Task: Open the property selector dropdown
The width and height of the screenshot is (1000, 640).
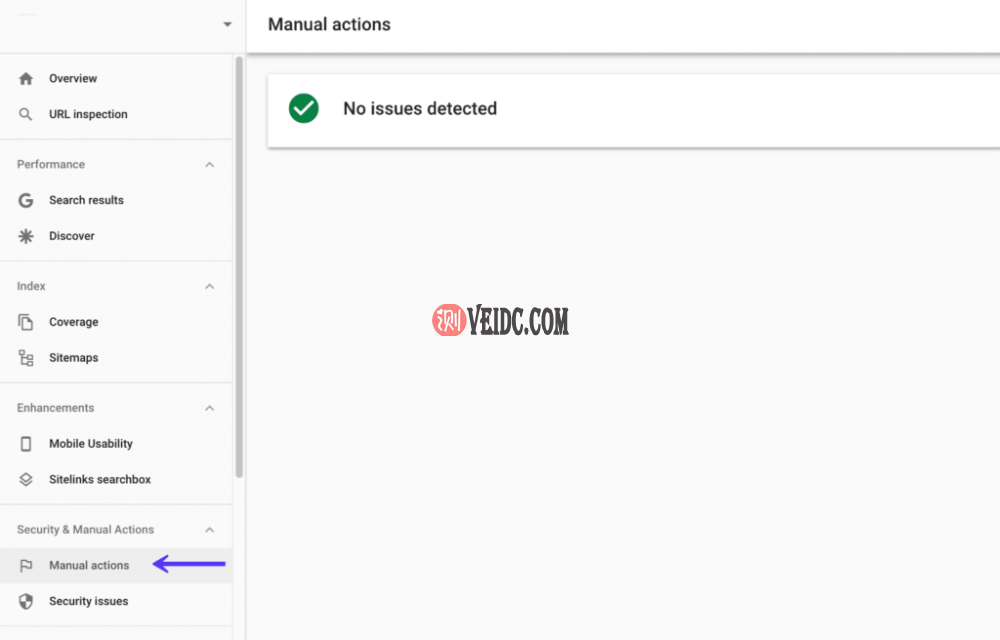Action: [x=227, y=24]
